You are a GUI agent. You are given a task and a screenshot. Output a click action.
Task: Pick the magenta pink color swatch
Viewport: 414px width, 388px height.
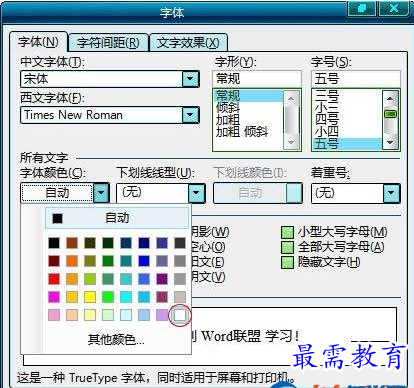pyautogui.click(x=54, y=297)
